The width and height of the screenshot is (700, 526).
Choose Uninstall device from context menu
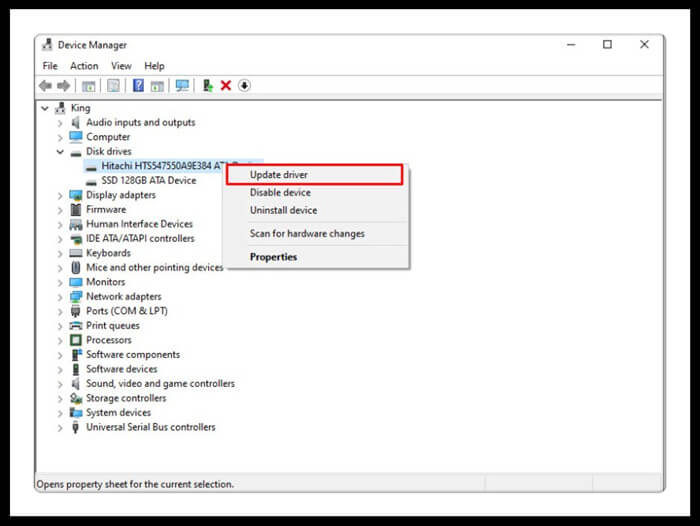(316, 210)
